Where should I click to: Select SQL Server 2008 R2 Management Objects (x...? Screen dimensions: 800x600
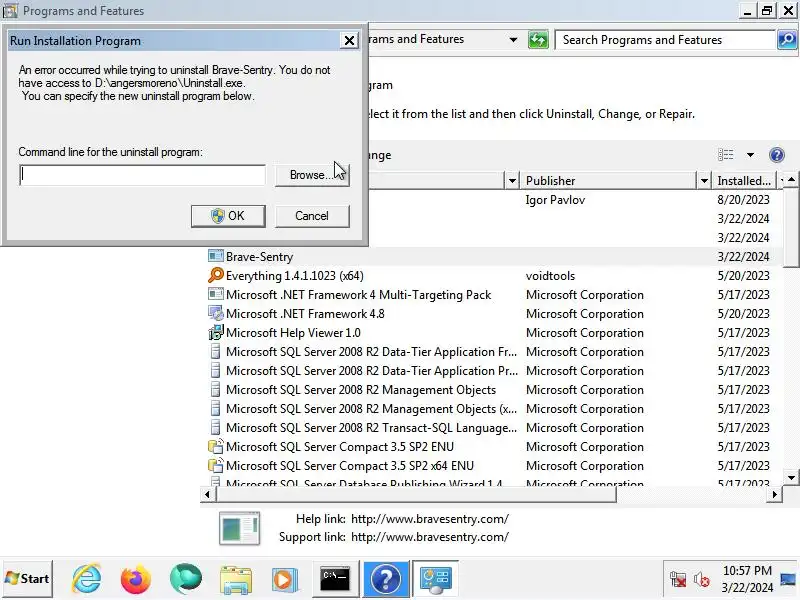(x=371, y=409)
